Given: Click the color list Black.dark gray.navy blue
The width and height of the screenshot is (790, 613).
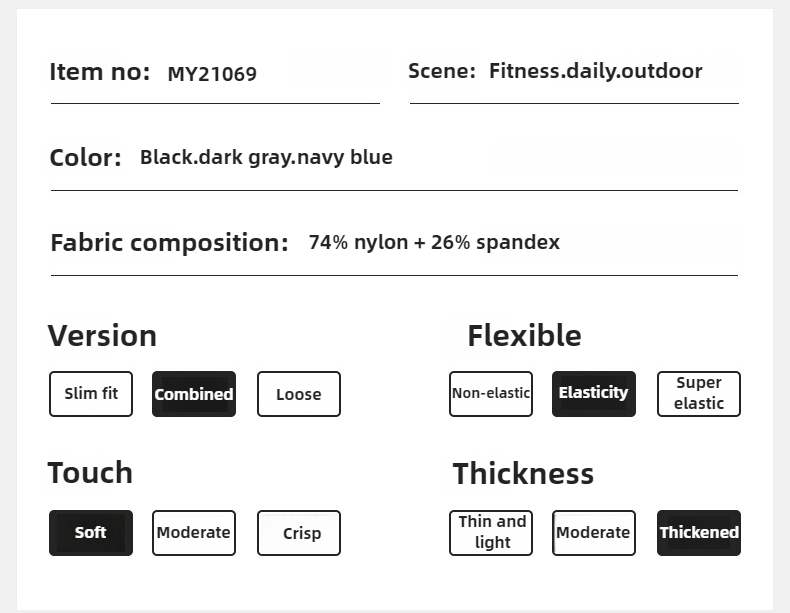Looking at the screenshot, I should tap(266, 157).
